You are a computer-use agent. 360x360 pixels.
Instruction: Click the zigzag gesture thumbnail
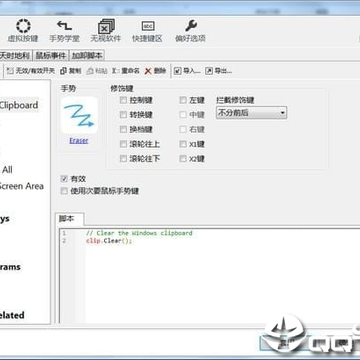(79, 115)
